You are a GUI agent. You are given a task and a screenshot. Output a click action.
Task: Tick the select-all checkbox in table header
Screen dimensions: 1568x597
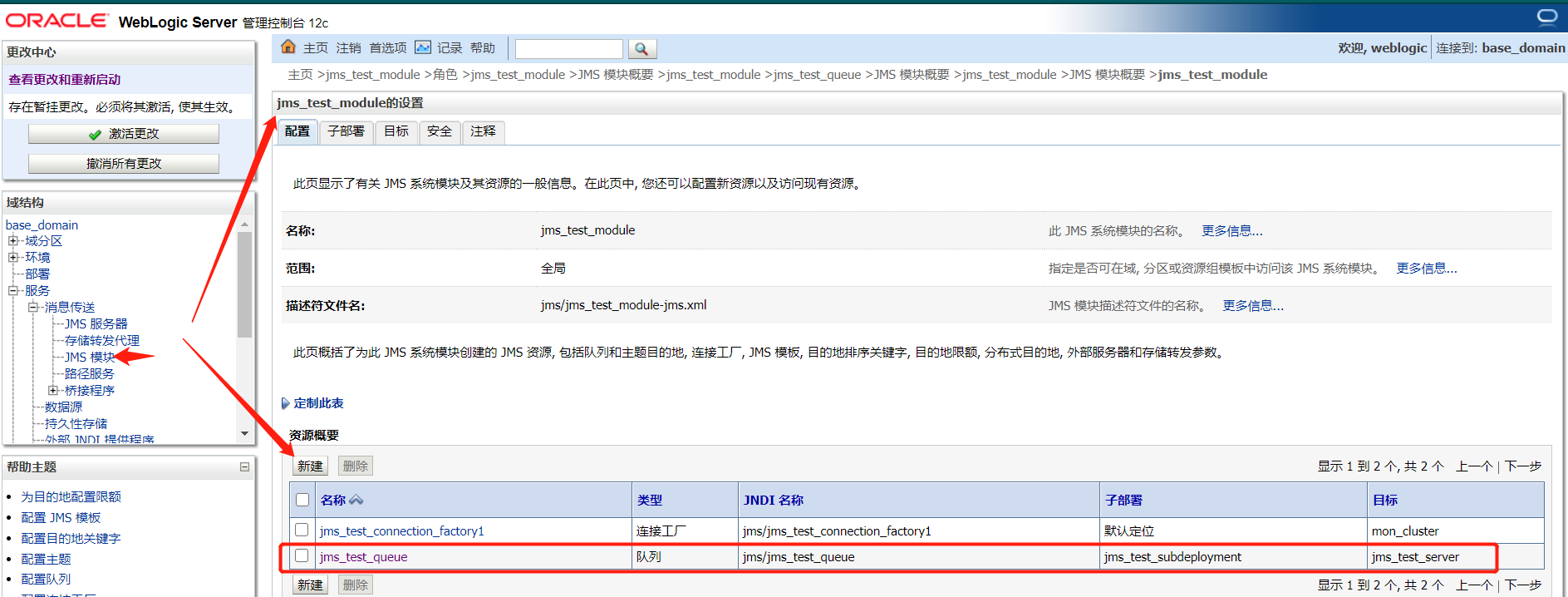302,500
